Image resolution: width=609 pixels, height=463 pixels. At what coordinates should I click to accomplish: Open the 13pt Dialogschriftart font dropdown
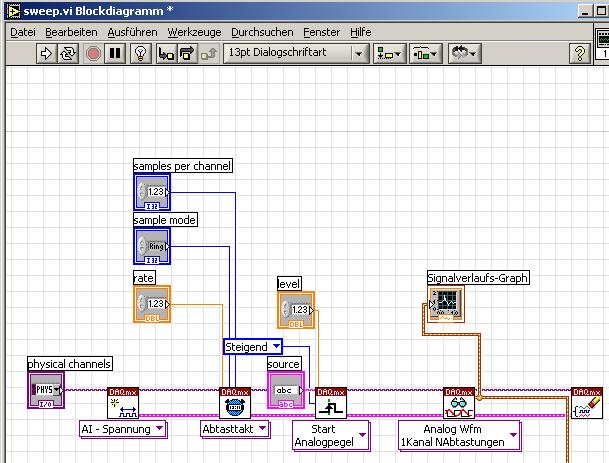pos(296,53)
